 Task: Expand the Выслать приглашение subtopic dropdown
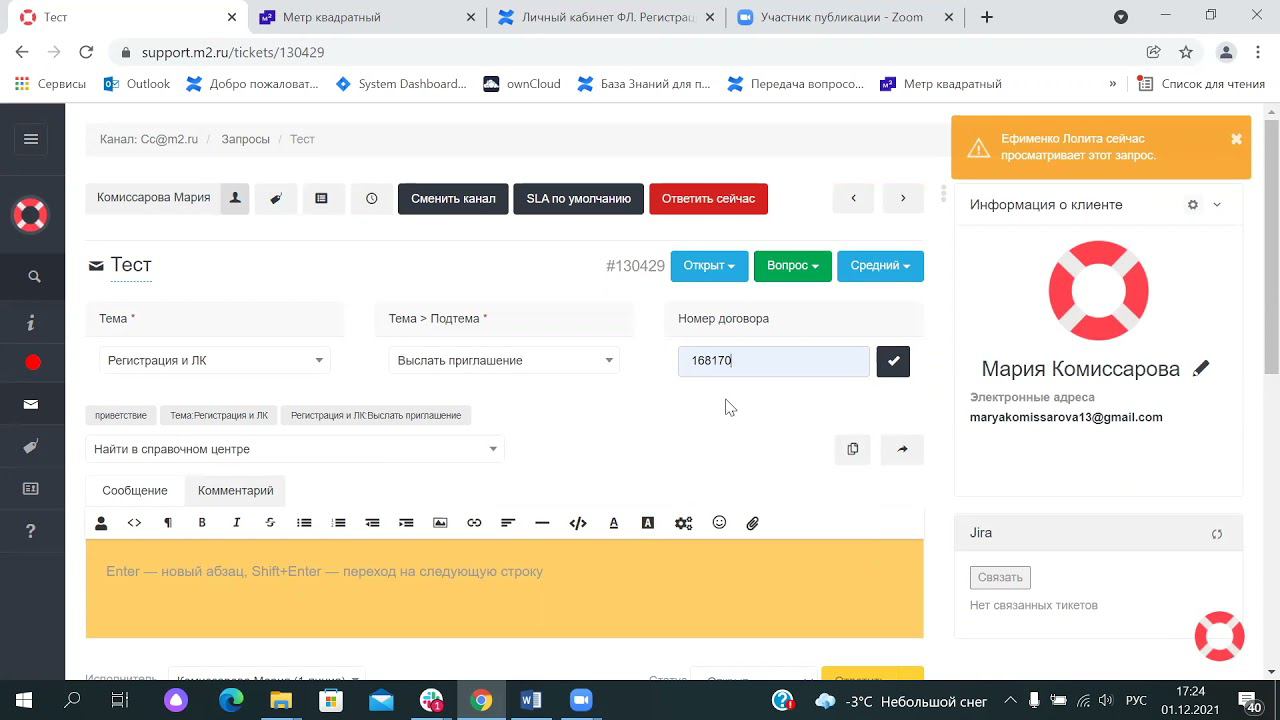coord(505,361)
